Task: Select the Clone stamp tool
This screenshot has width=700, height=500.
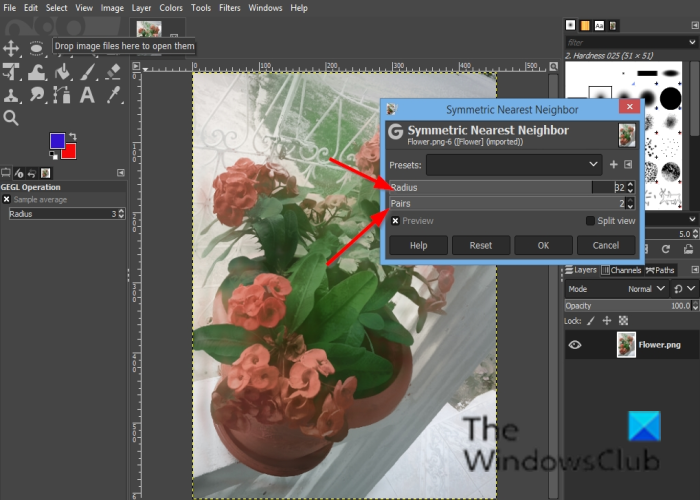Action: pyautogui.click(x=12, y=95)
